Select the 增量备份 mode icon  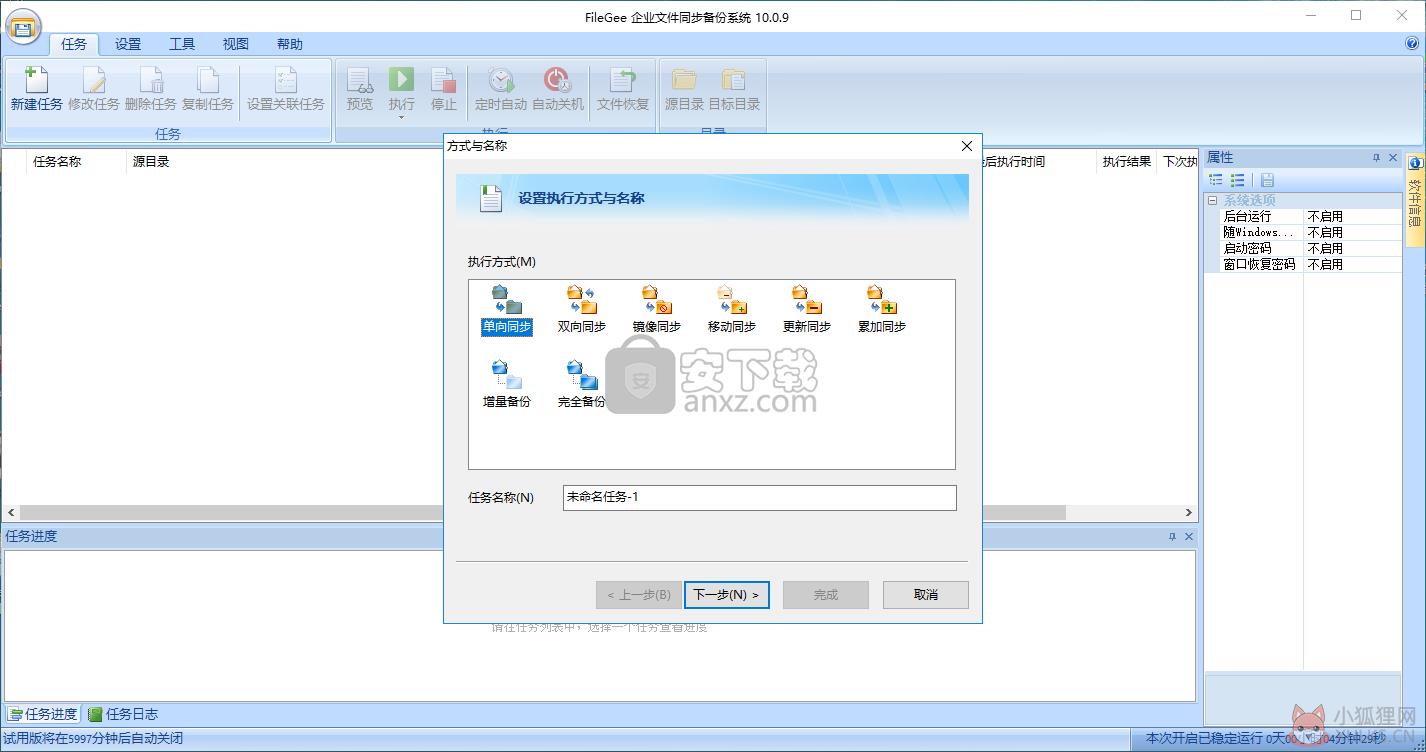pyautogui.click(x=507, y=375)
